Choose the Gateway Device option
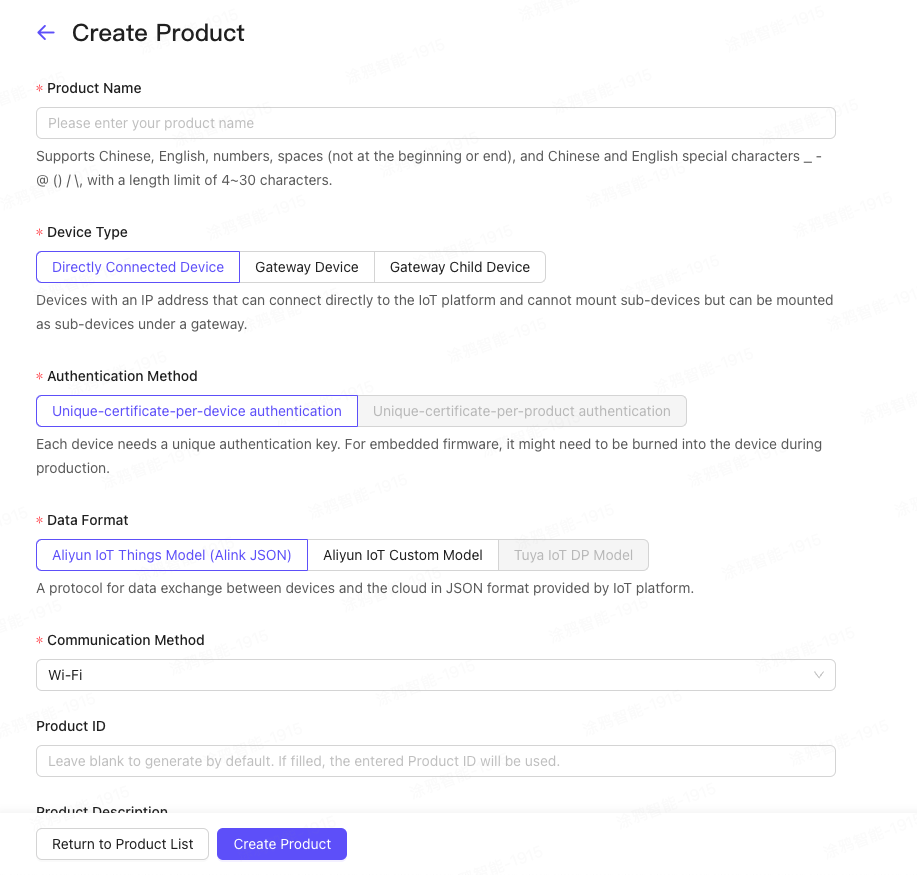The image size is (917, 875). coord(307,267)
